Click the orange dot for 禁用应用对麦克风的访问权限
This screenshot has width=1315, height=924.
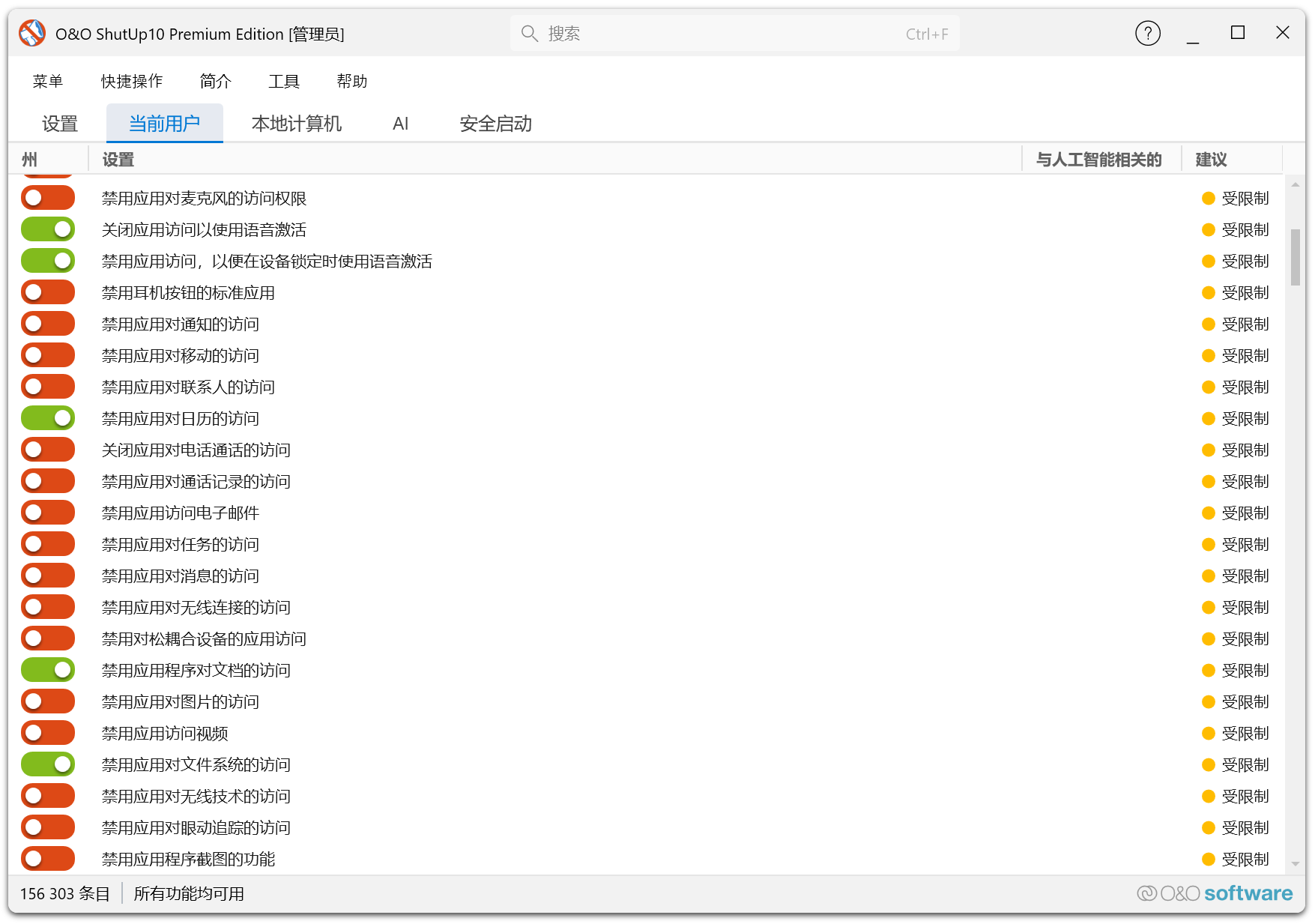(1208, 199)
